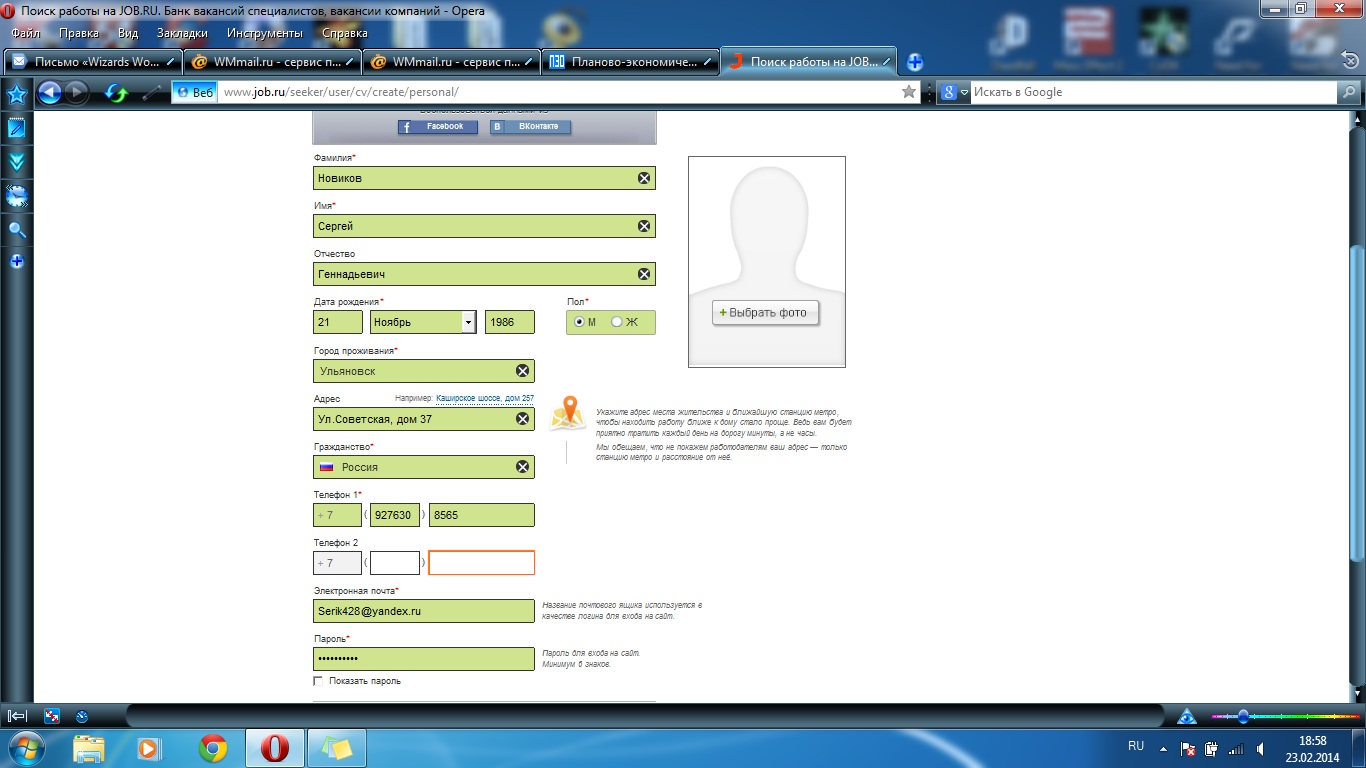Open the Google search engine dropdown arrow
Screen dimensions: 1366x768
pyautogui.click(x=964, y=92)
